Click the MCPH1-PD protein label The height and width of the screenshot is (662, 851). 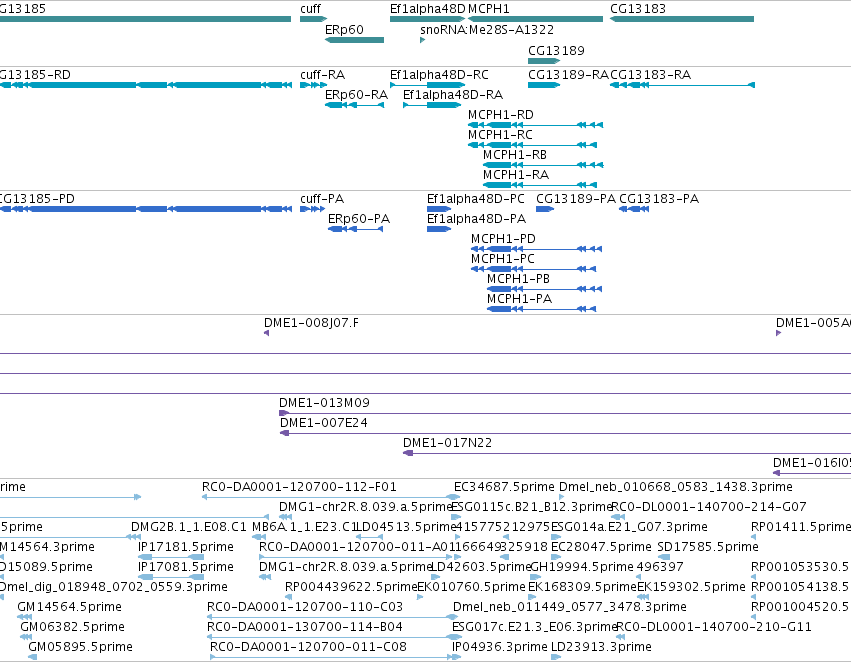503,239
